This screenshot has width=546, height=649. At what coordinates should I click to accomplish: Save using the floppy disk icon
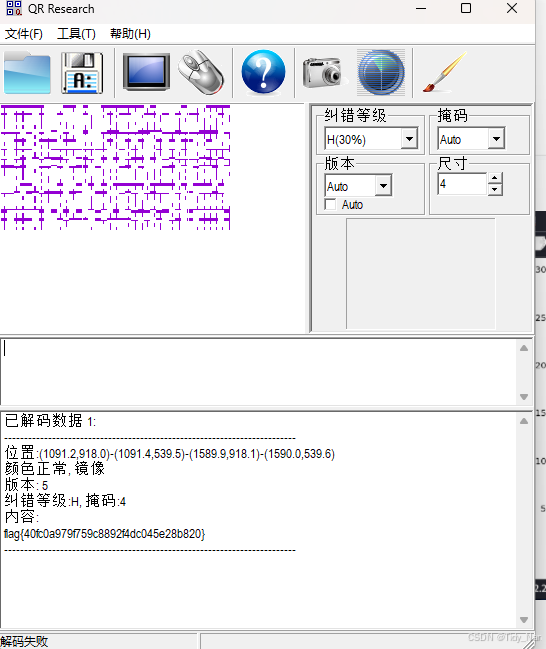click(x=82, y=73)
